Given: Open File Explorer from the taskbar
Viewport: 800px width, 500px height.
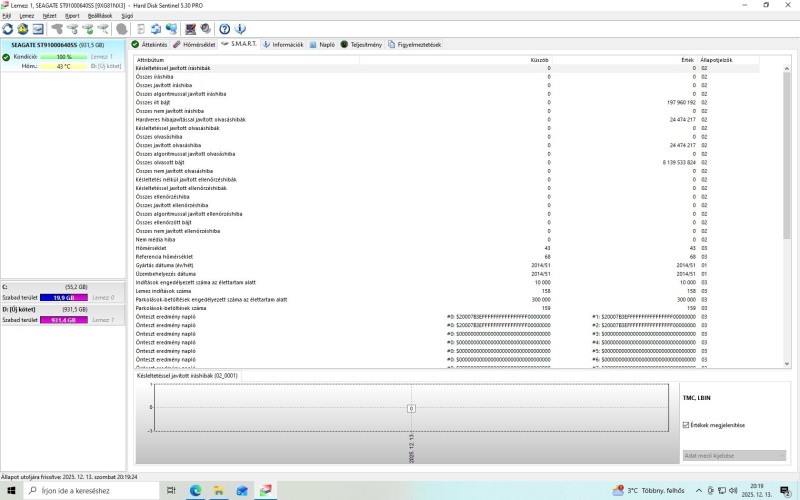Looking at the screenshot, I should click(x=219, y=490).
